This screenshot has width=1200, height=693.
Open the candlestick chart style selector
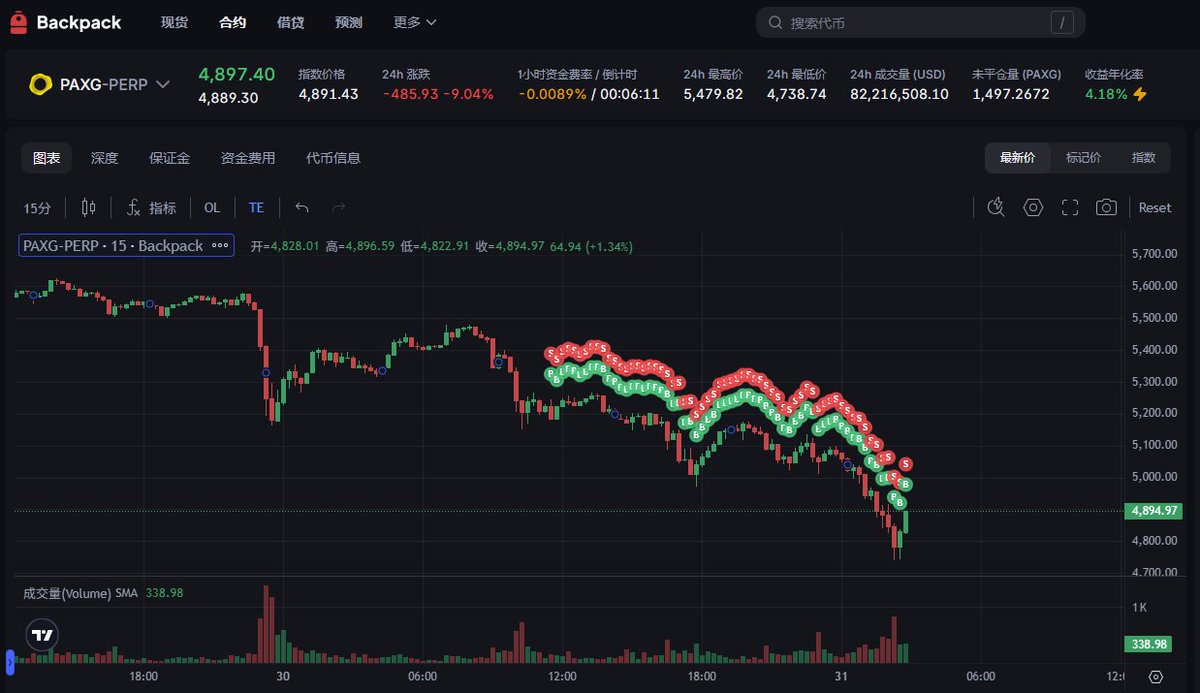(89, 208)
